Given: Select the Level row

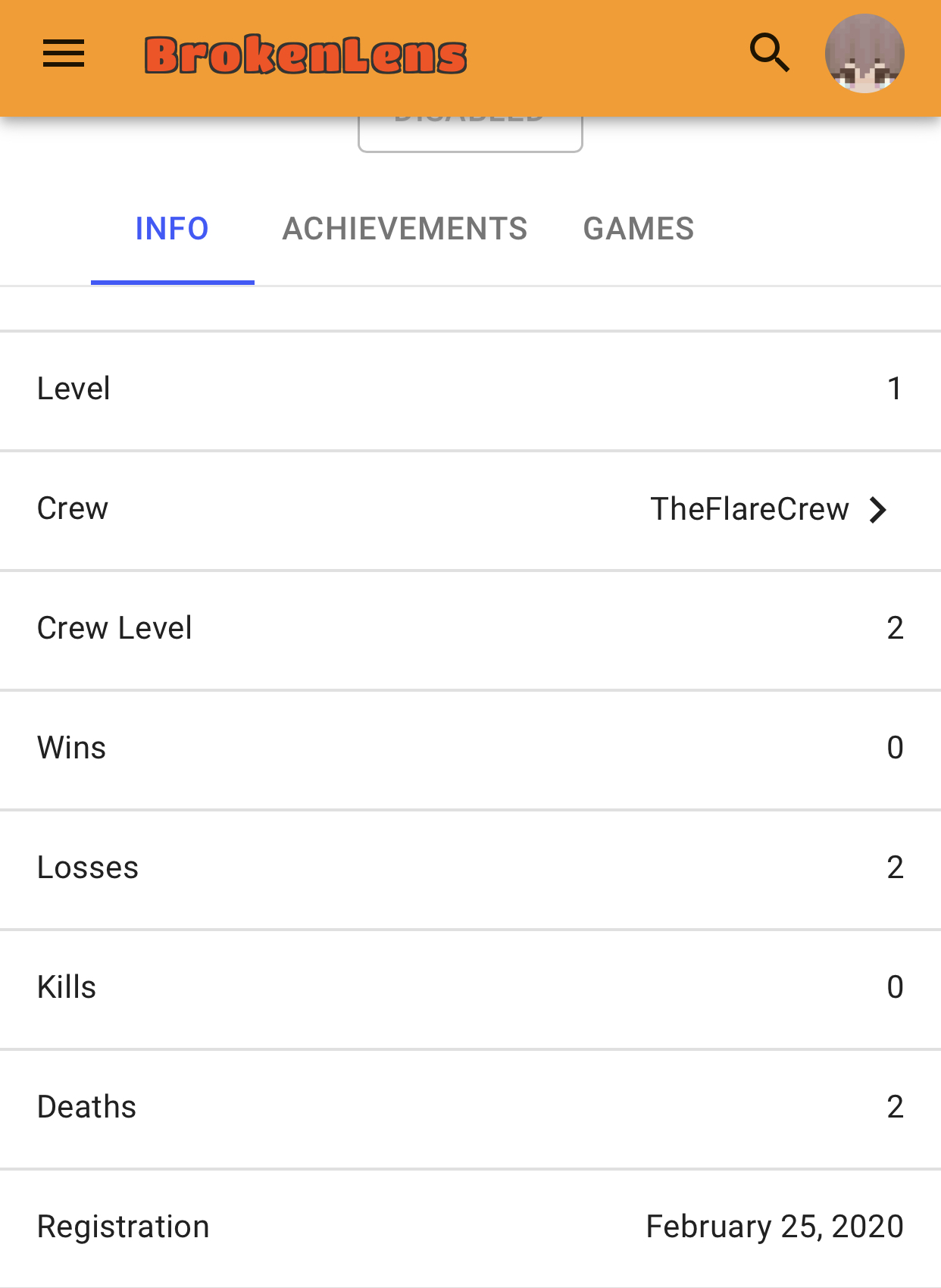Looking at the screenshot, I should tap(470, 391).
